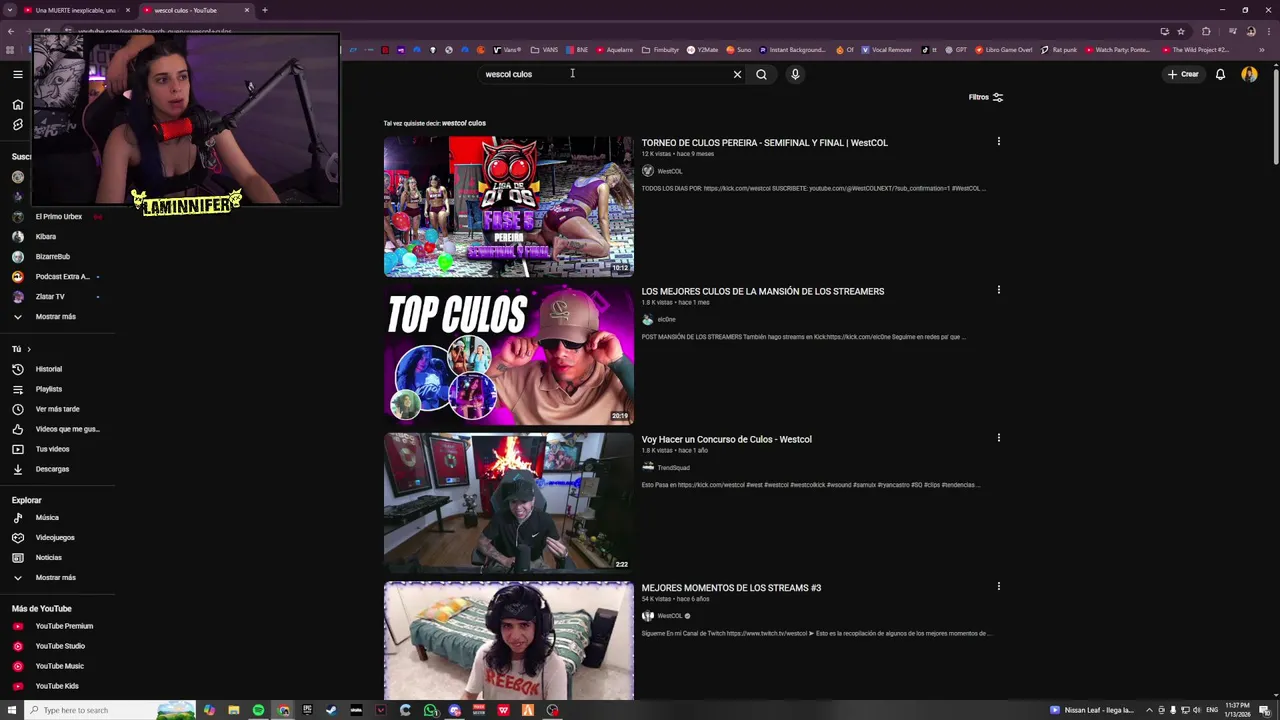Expand the Tú section chevron
Screen dimensions: 1280x720
29,349
